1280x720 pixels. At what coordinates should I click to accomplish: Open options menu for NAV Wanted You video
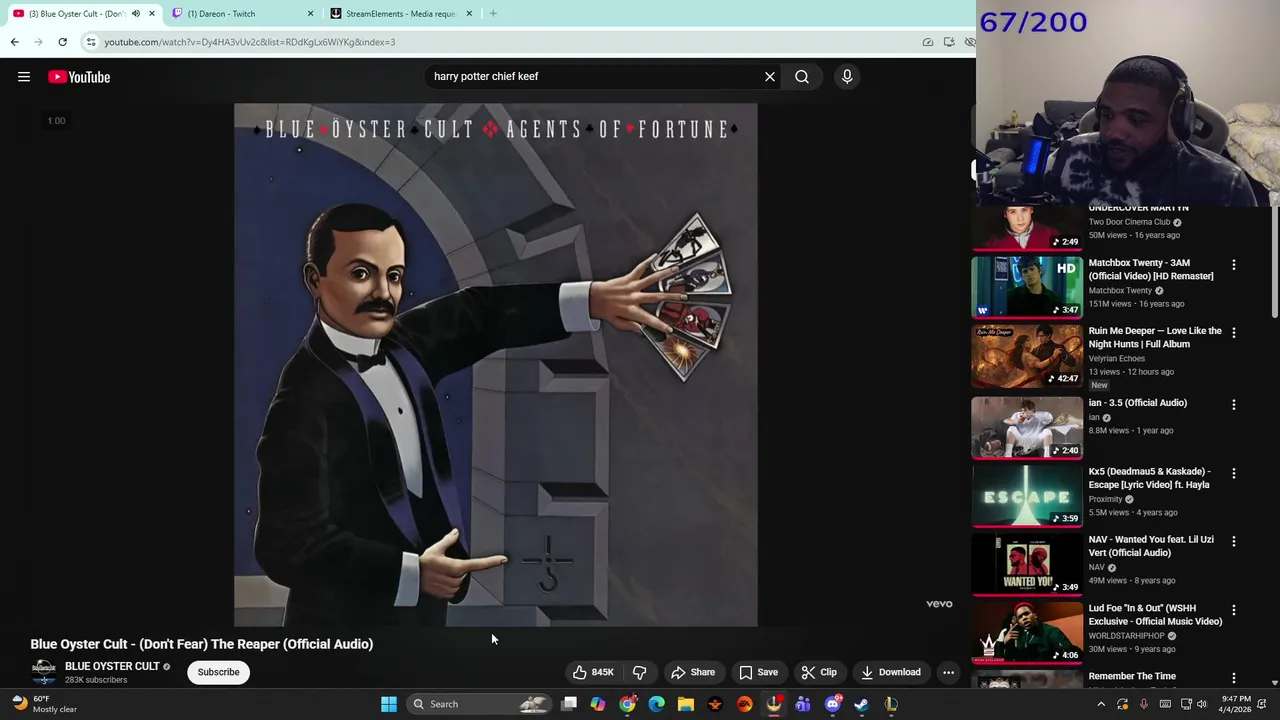(x=1233, y=541)
